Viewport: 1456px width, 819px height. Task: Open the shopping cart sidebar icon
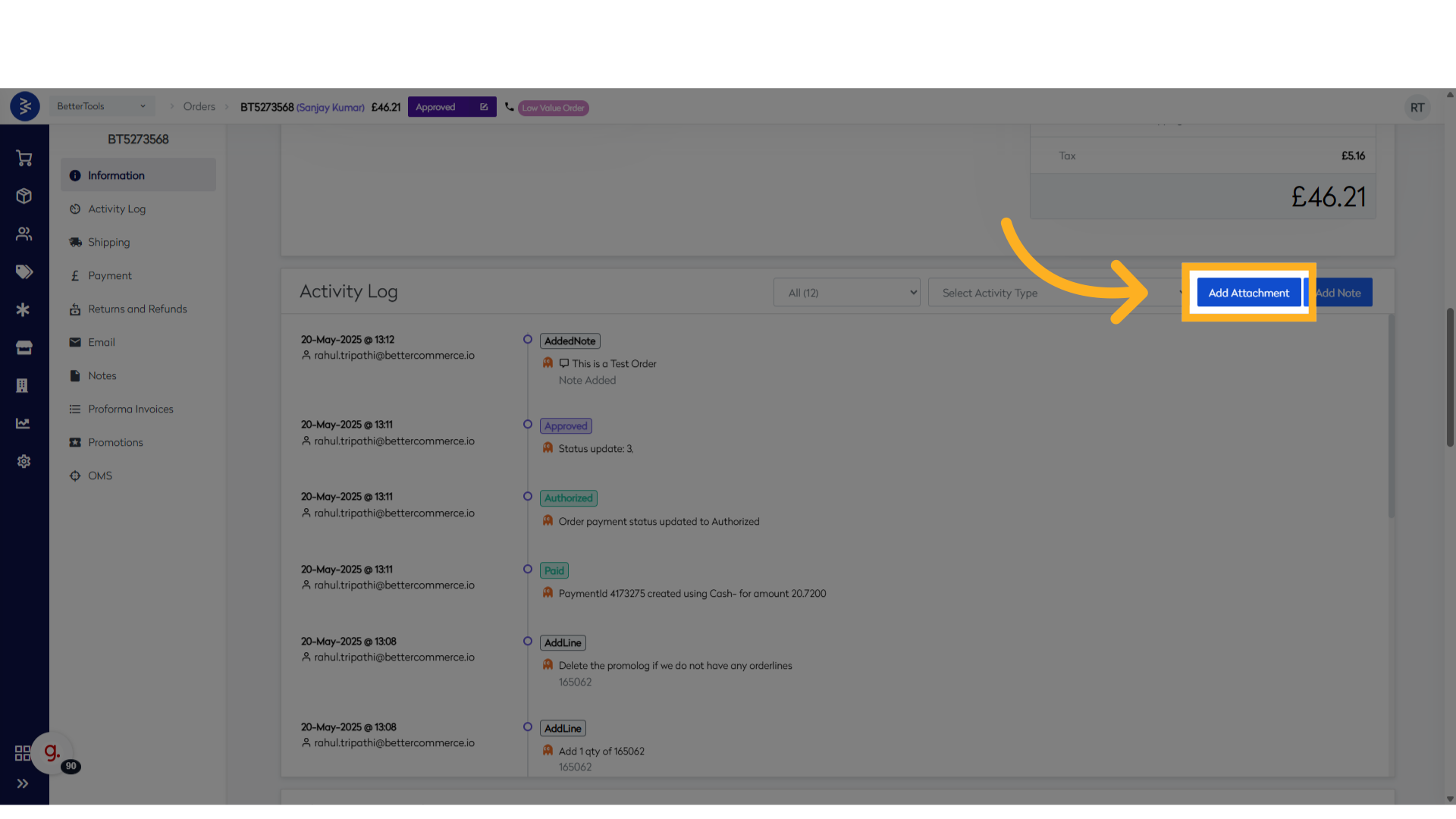click(x=24, y=158)
